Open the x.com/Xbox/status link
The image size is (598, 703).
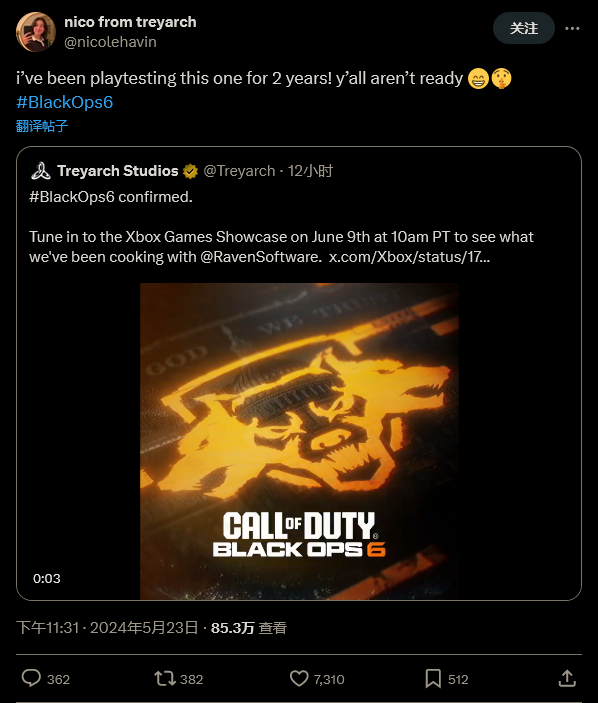pos(409,257)
